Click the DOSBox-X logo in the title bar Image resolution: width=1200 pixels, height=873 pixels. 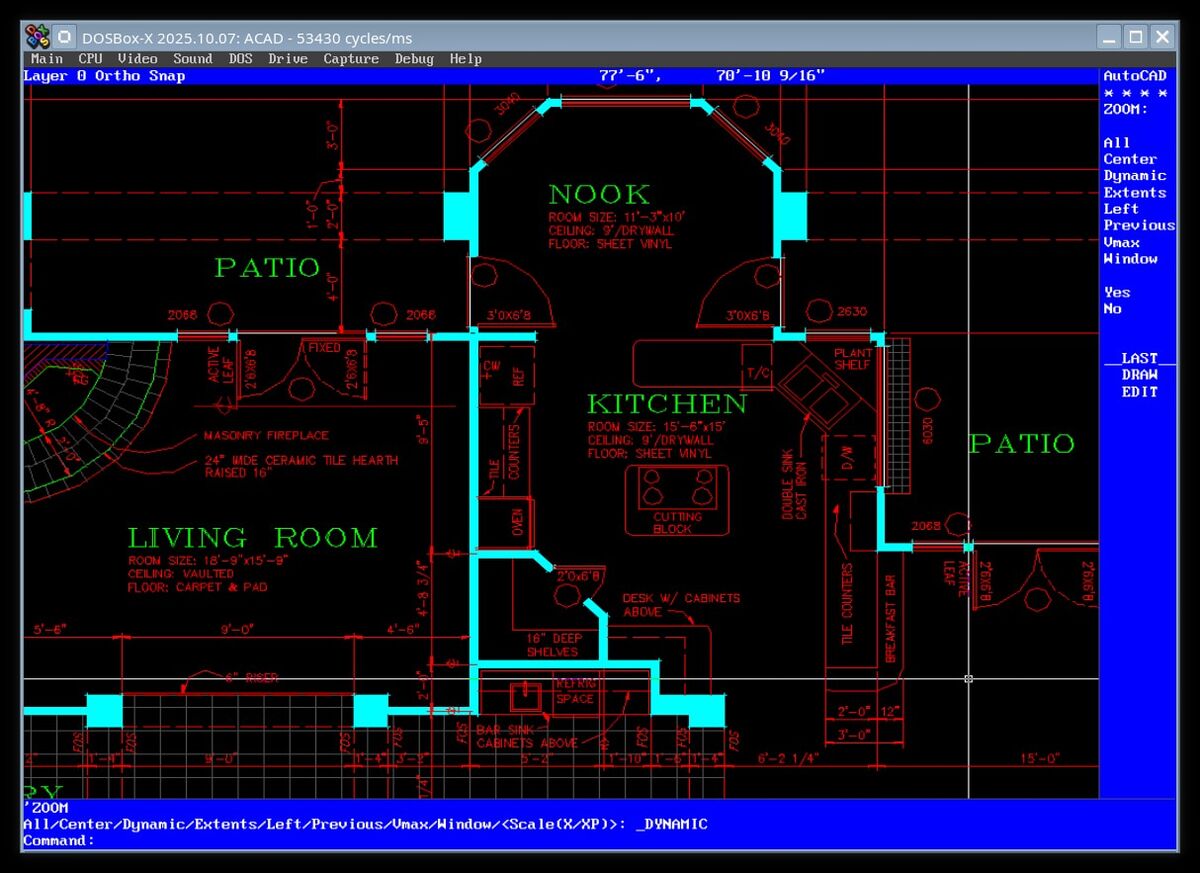[38, 37]
